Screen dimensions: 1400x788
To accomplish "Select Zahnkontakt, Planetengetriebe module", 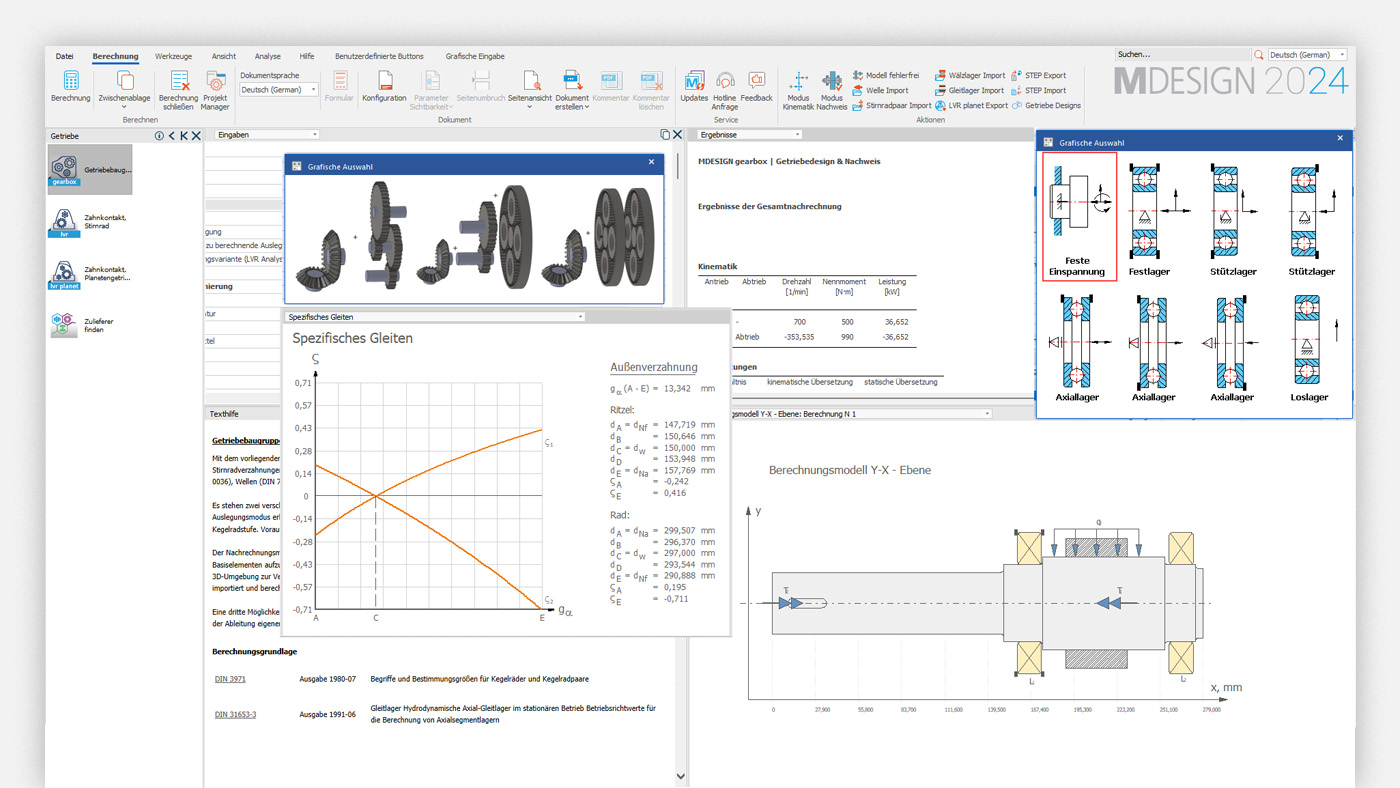I will point(90,274).
